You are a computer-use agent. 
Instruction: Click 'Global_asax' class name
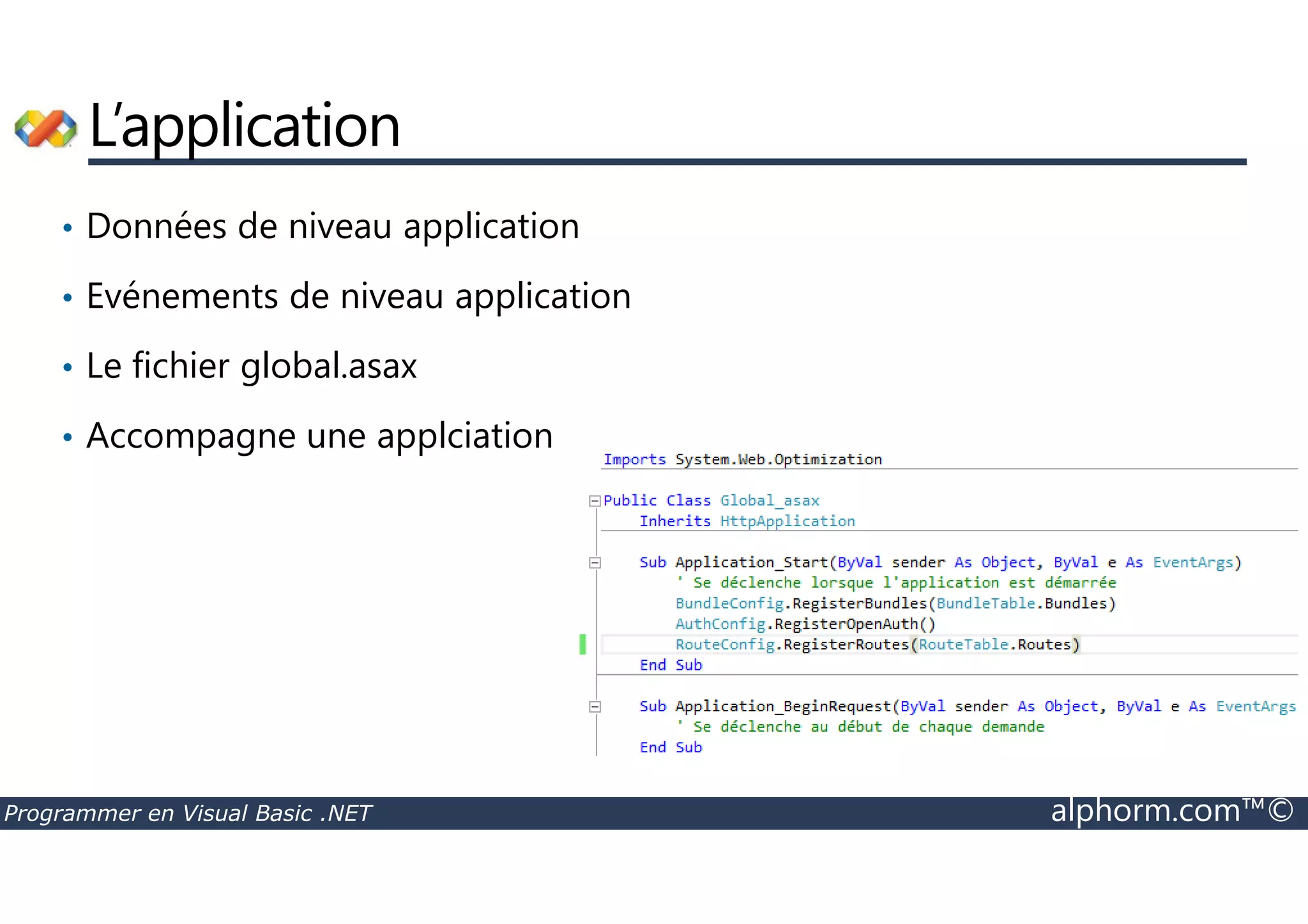pos(770,501)
